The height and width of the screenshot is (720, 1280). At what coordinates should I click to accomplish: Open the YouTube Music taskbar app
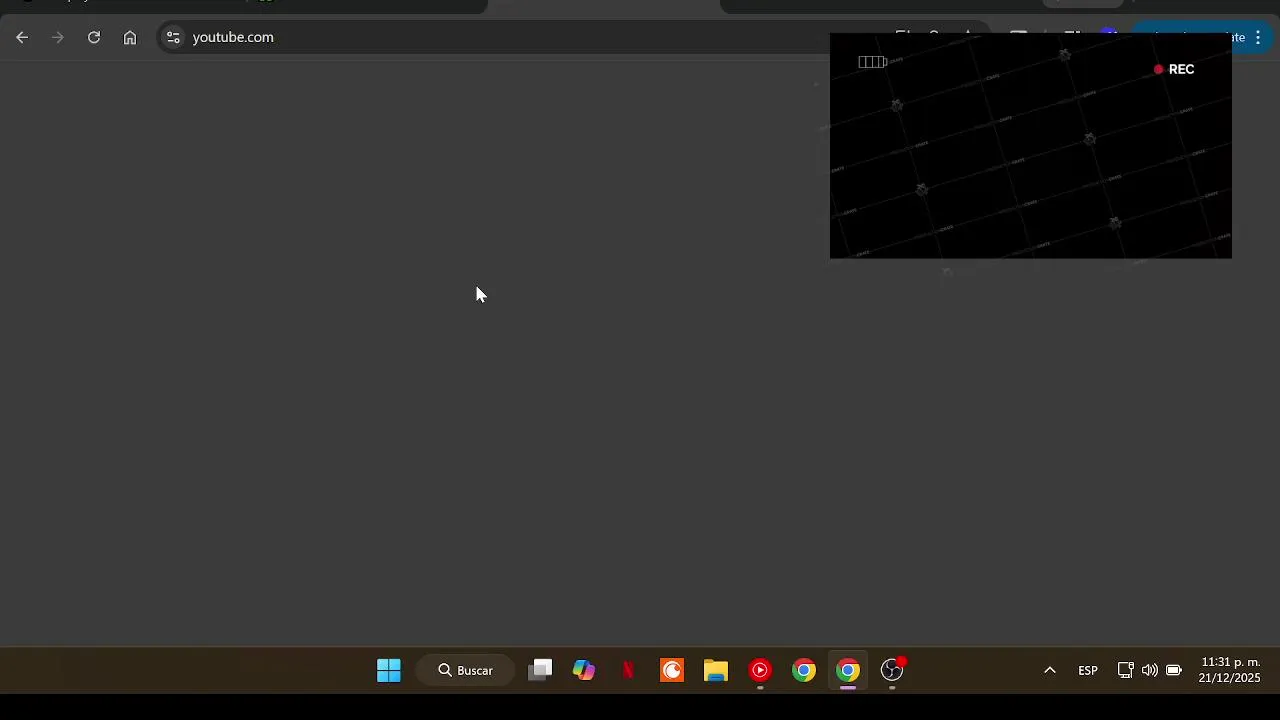click(x=760, y=670)
